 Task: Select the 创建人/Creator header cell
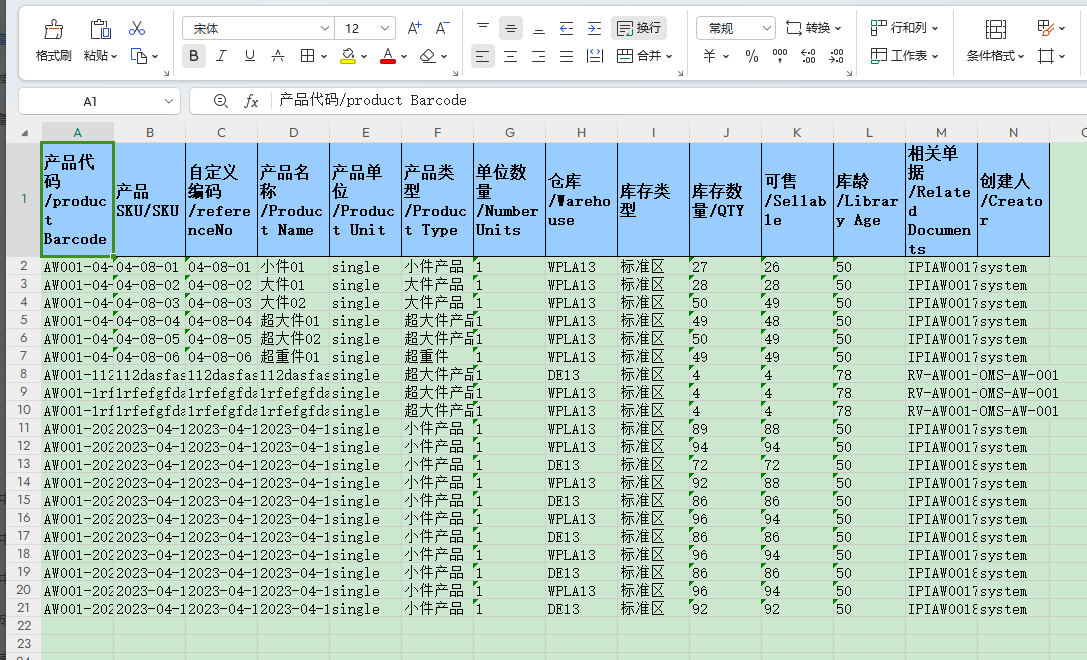[x=1014, y=200]
